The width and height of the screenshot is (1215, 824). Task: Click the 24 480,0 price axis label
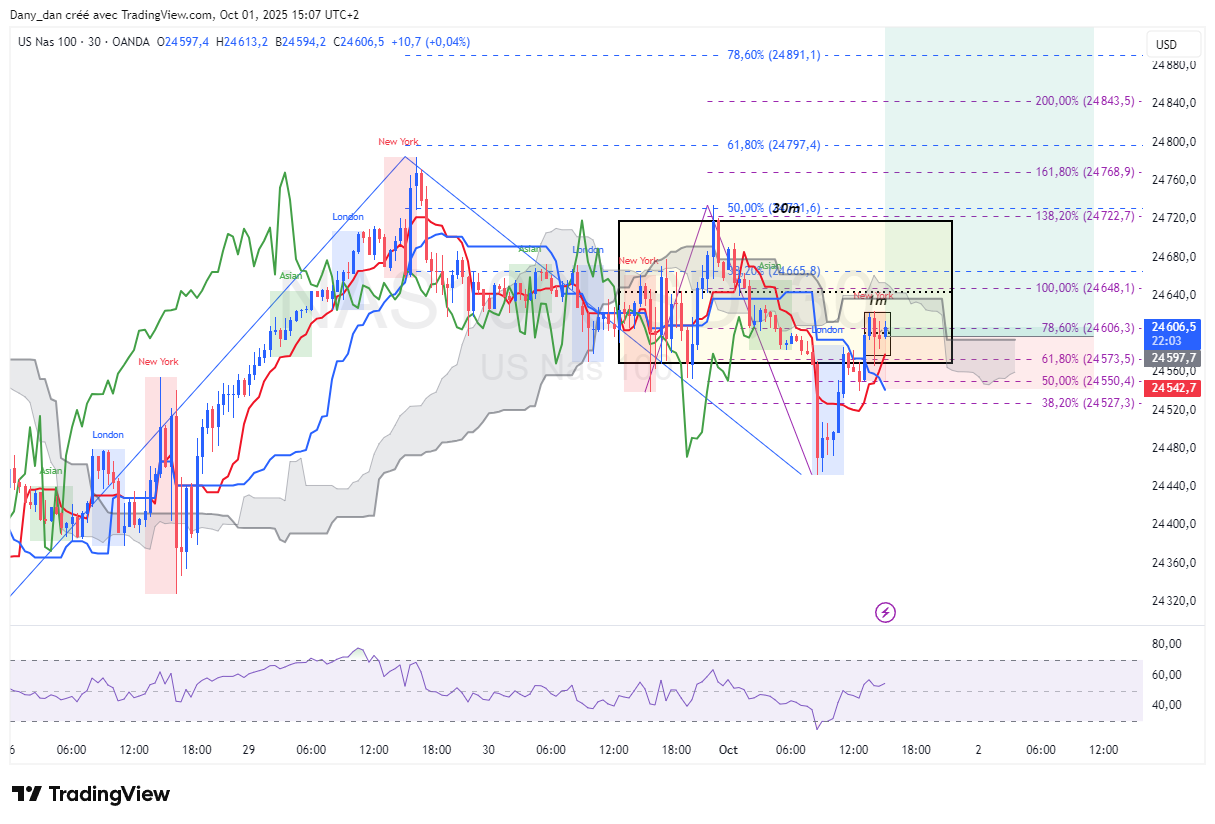(x=1175, y=448)
